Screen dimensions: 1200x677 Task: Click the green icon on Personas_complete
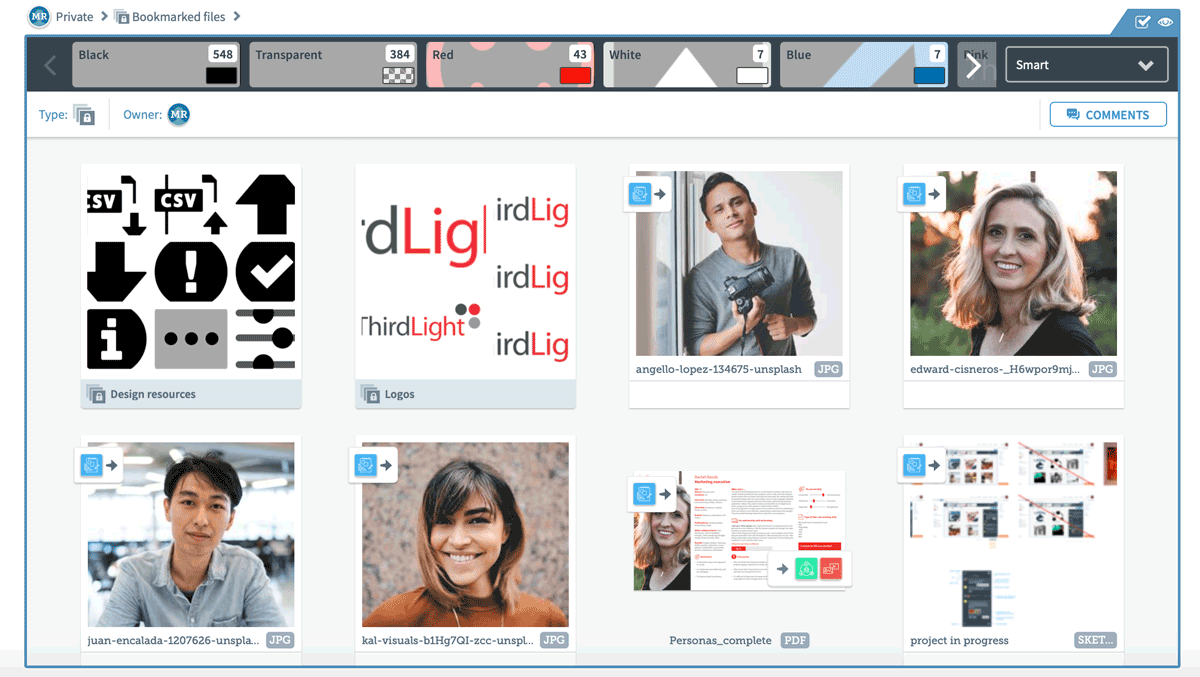[806, 569]
